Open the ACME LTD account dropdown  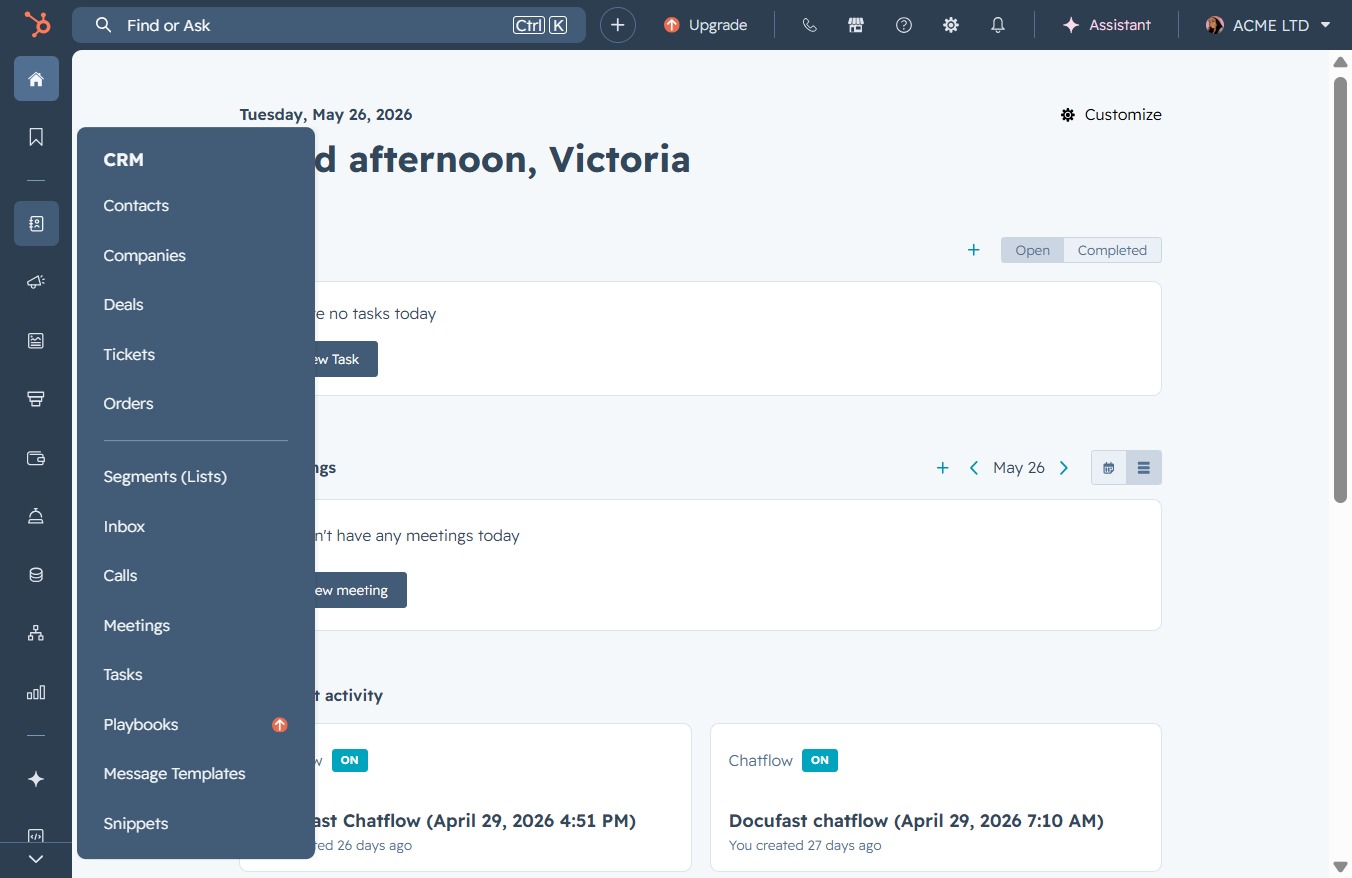(1268, 25)
